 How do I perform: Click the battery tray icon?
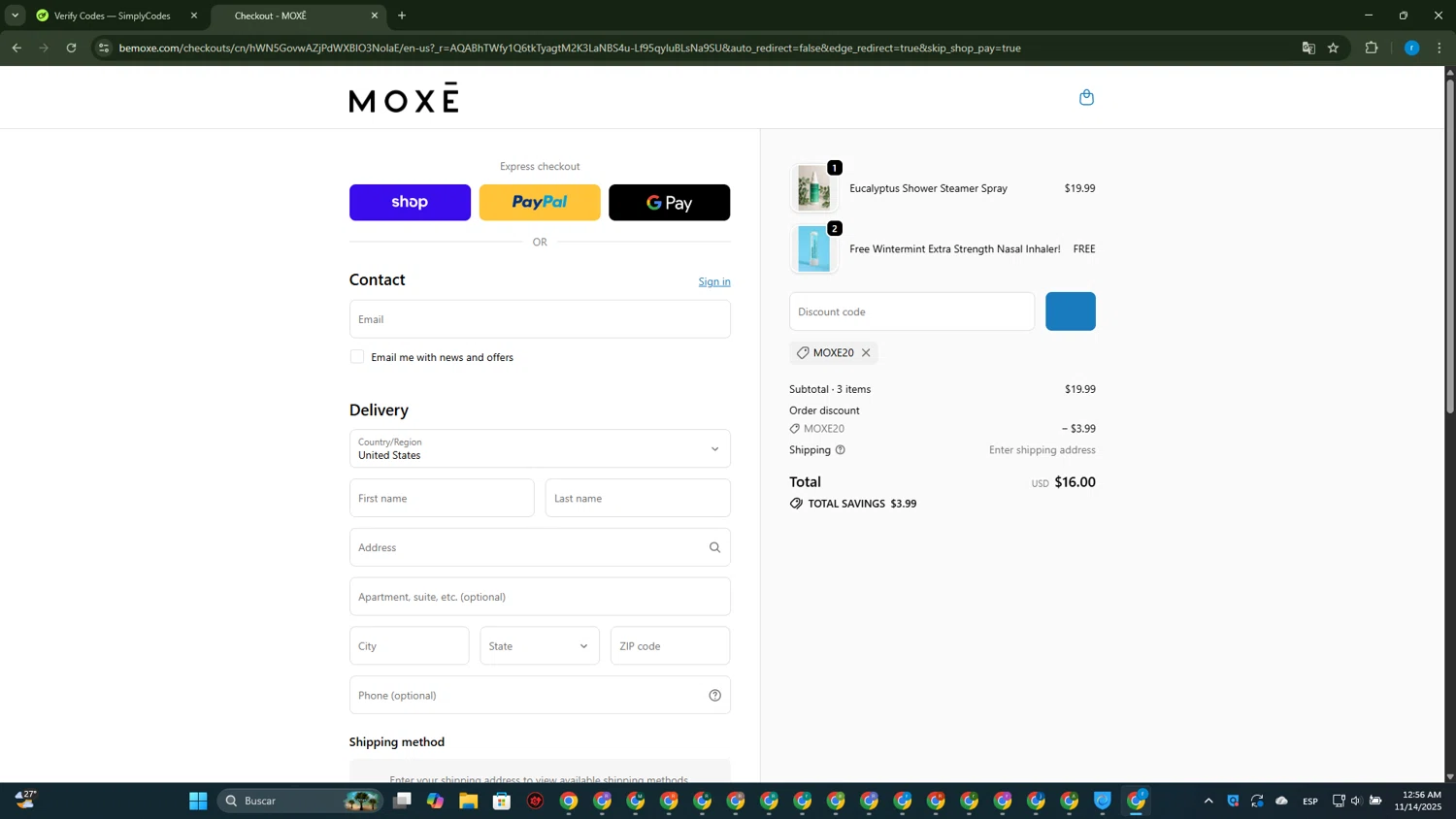point(1375,801)
